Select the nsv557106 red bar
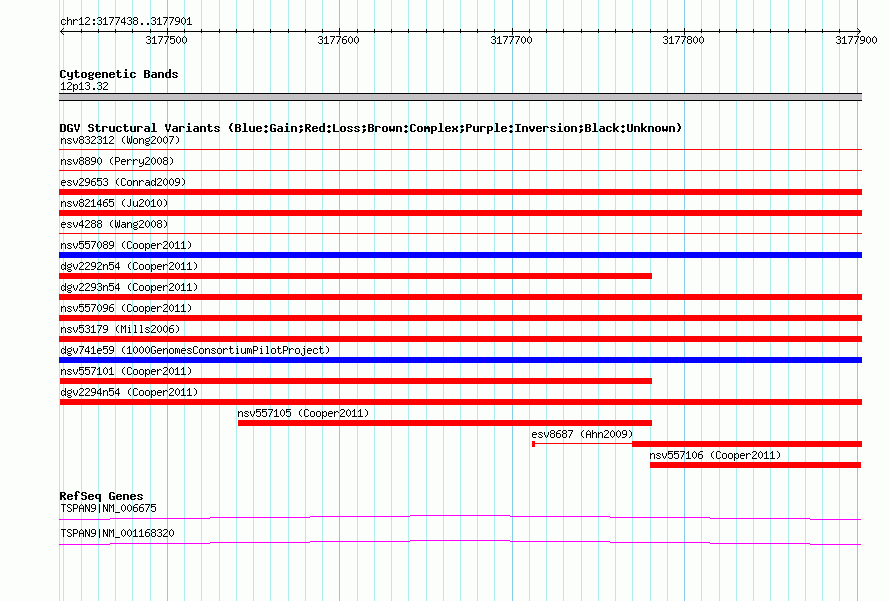Screen dimensions: 890x601 [755, 465]
